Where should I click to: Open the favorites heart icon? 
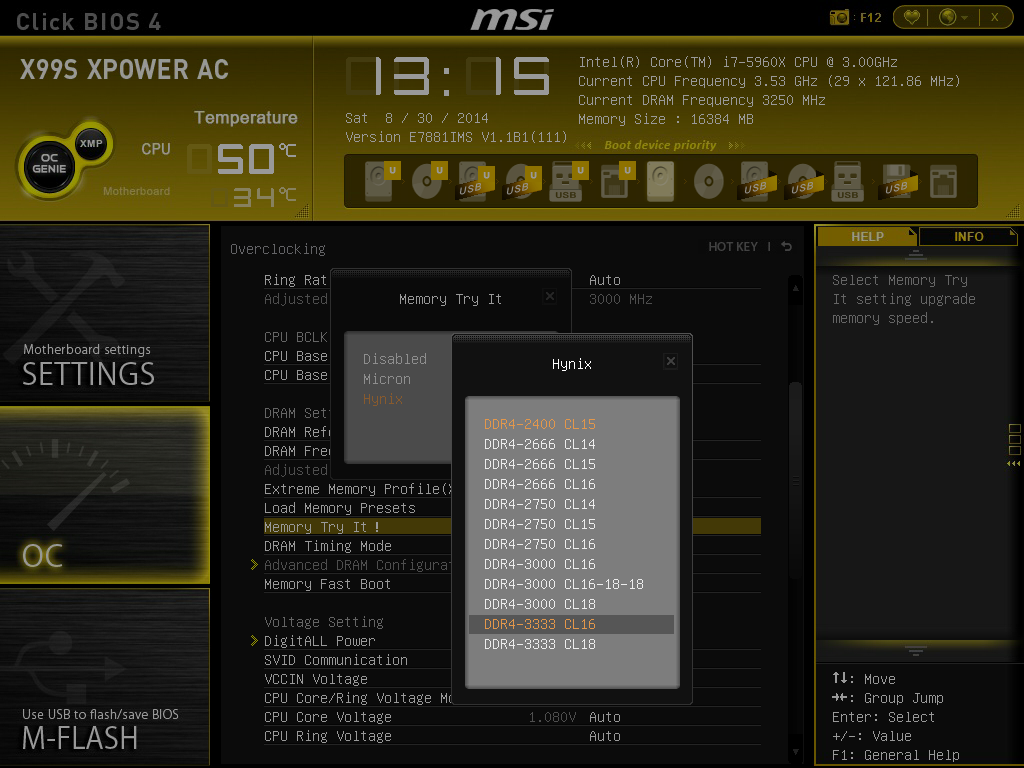tap(912, 17)
